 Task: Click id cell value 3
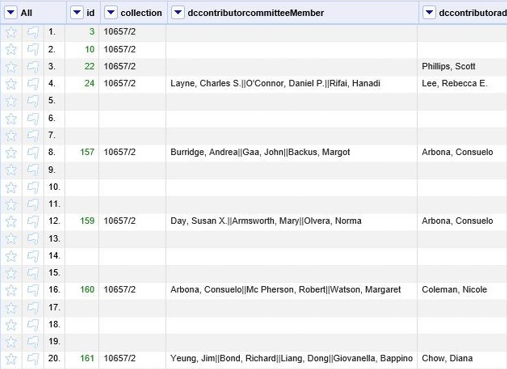click(92, 32)
